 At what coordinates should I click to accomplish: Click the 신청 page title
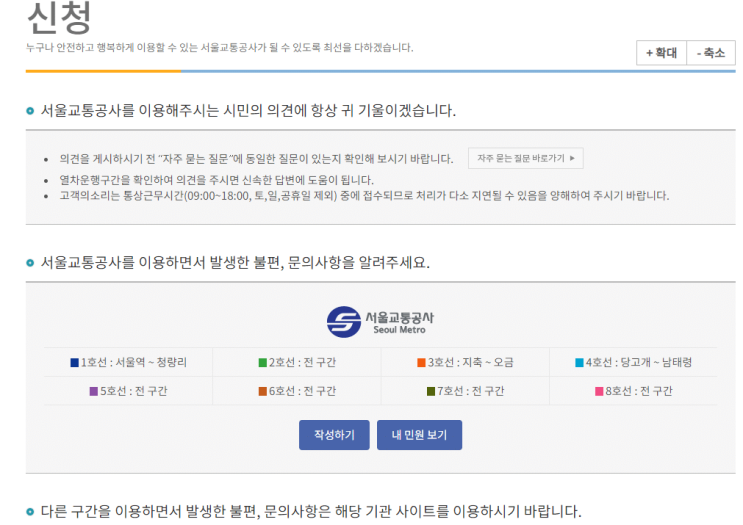tap(59, 18)
